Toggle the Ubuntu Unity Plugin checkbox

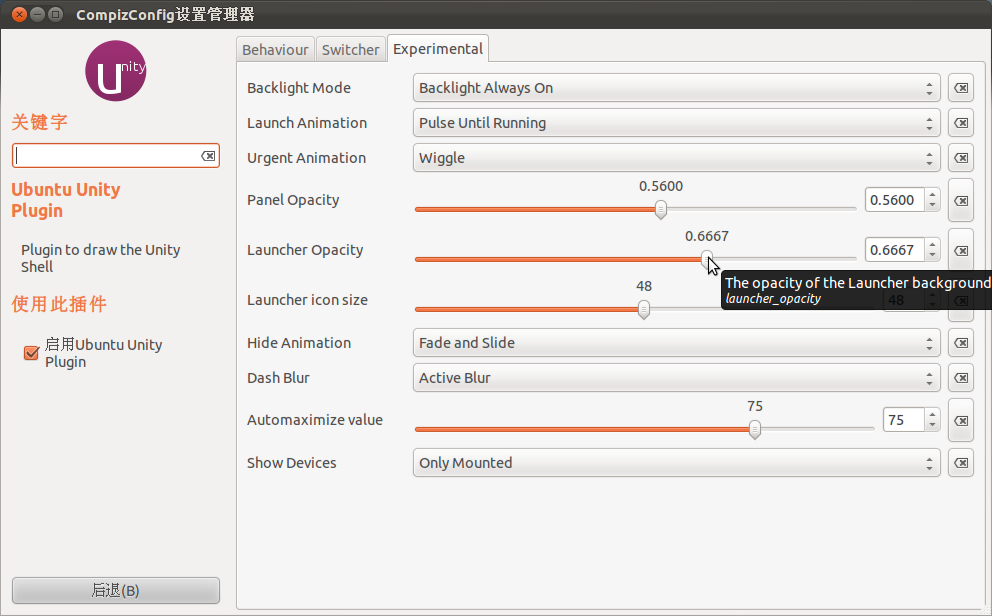[x=31, y=352]
